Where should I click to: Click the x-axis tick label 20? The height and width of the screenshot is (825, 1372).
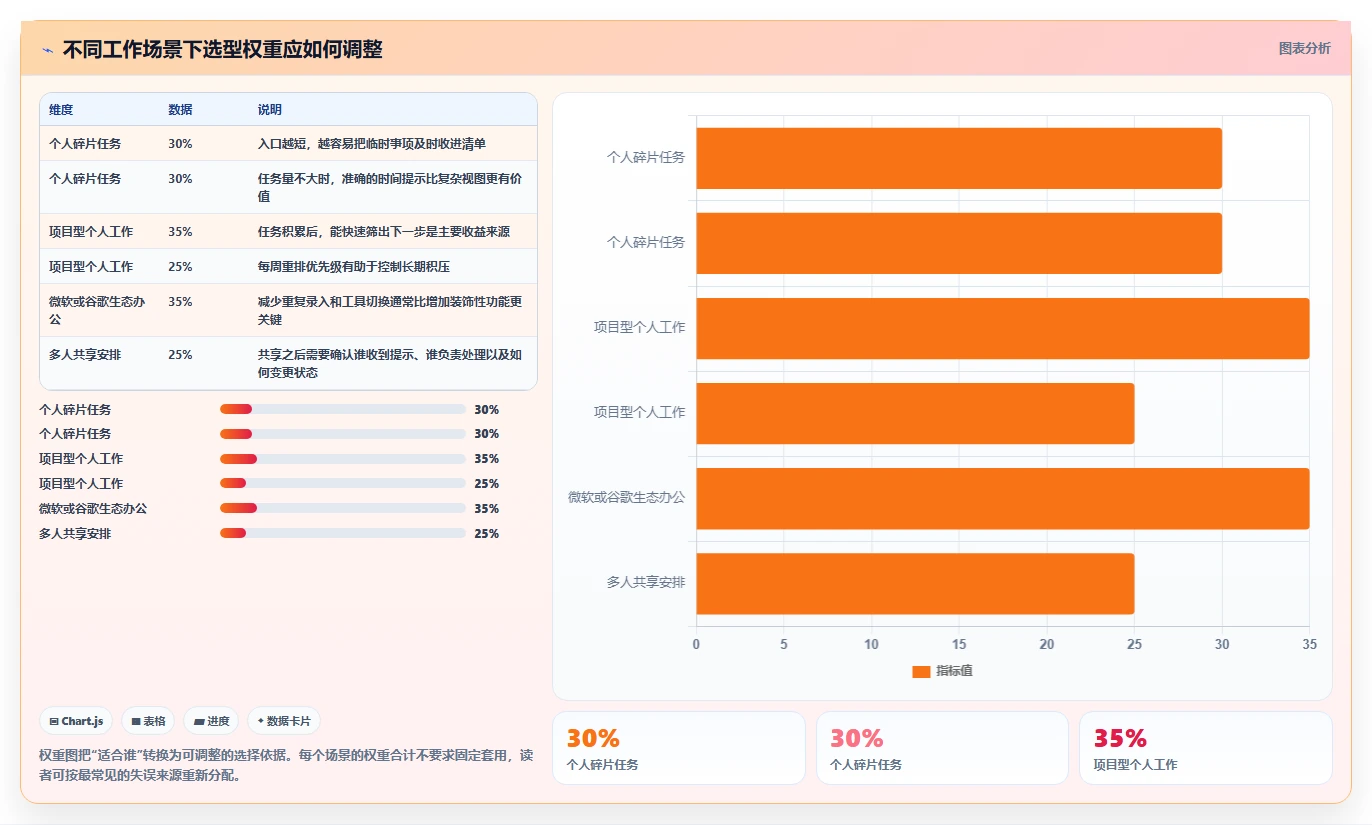(x=1047, y=644)
